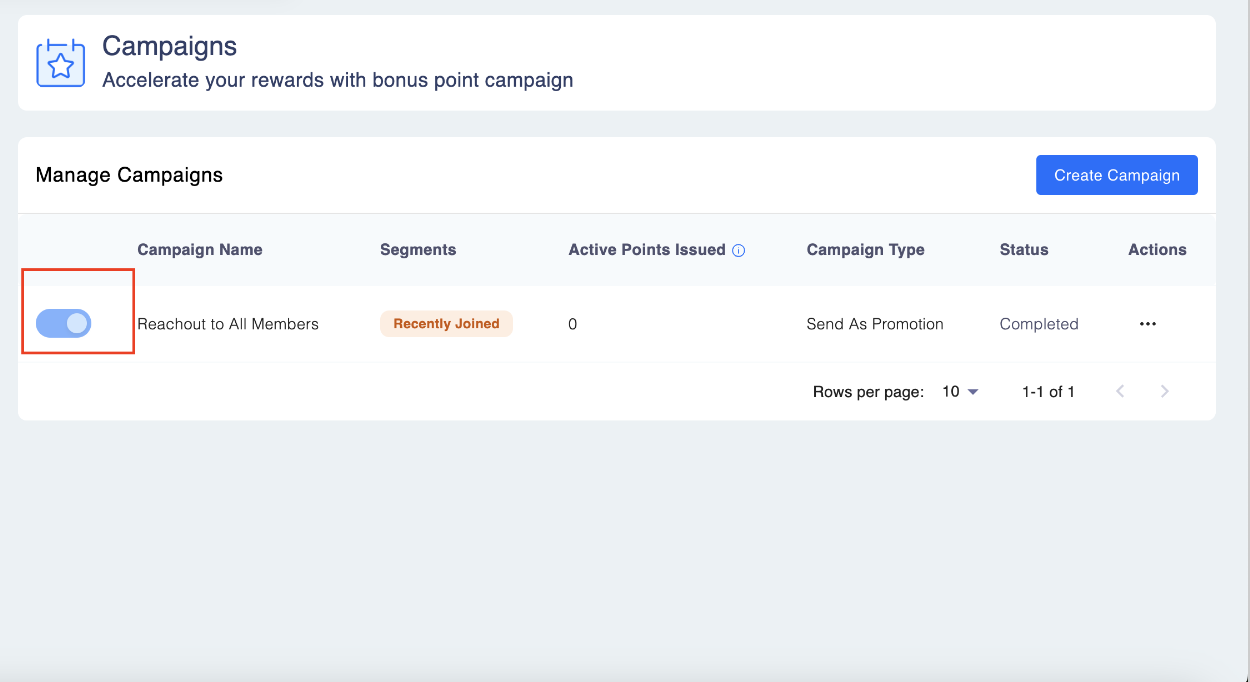The width and height of the screenshot is (1250, 682).
Task: Click the Status column header
Action: [1024, 250]
